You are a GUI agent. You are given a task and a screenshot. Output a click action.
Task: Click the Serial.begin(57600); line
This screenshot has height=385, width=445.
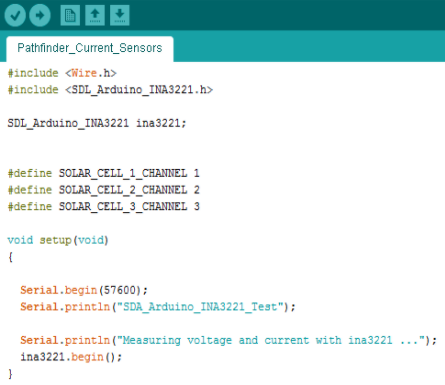tap(84, 290)
